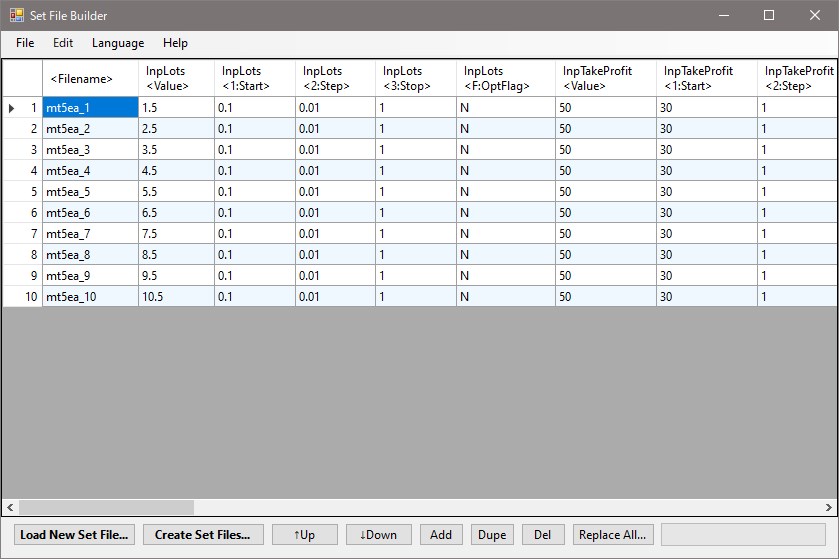Viewport: 839px width, 559px height.
Task: Select the mt5ea_5 filename cell
Action: pyautogui.click(x=90, y=192)
